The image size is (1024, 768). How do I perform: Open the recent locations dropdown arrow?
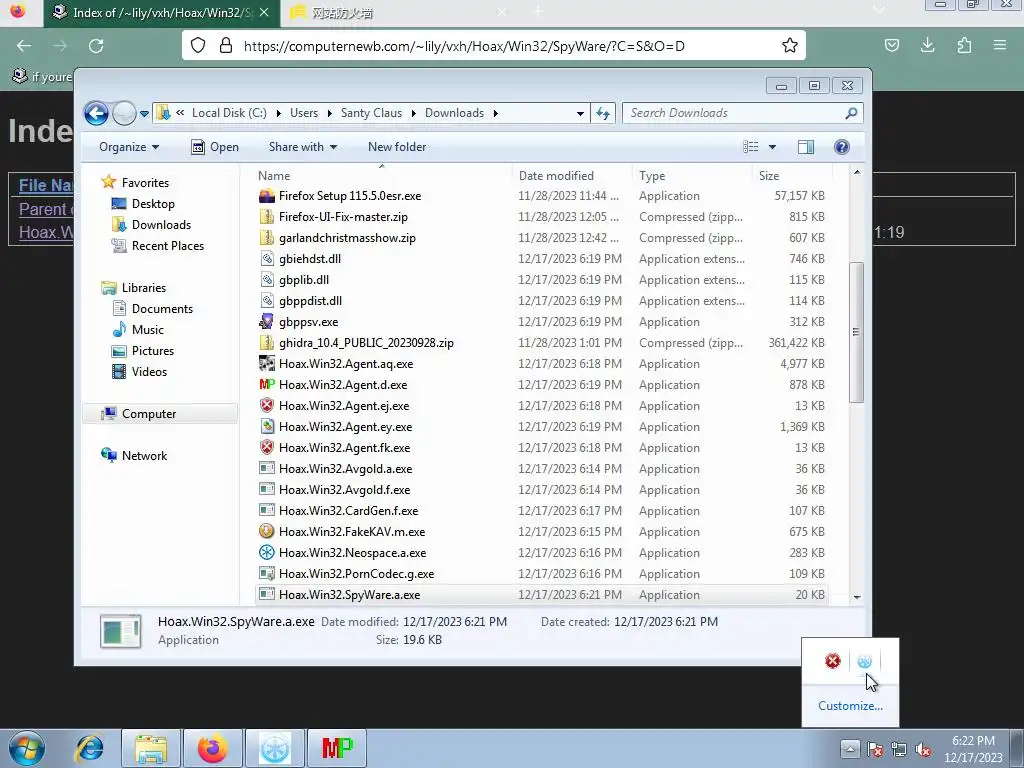point(144,114)
